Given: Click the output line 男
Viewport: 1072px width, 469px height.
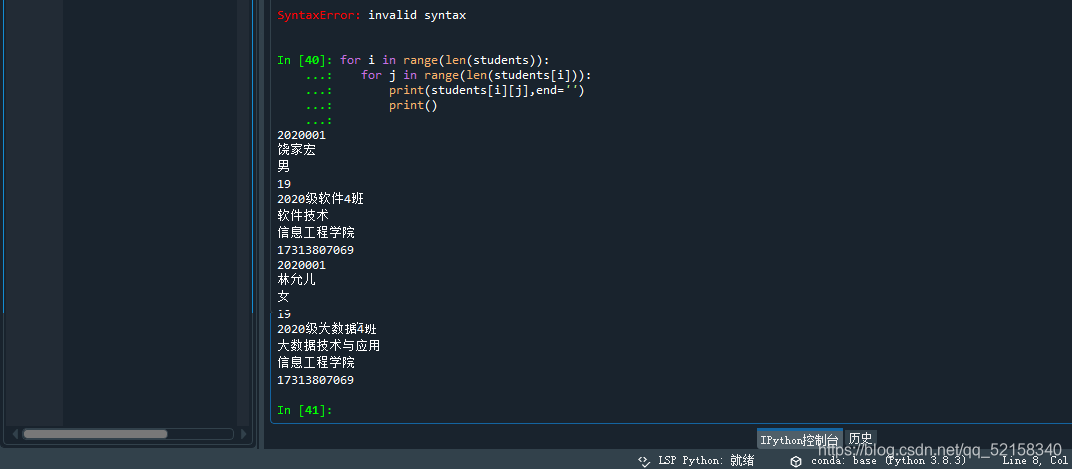Looking at the screenshot, I should (x=283, y=166).
